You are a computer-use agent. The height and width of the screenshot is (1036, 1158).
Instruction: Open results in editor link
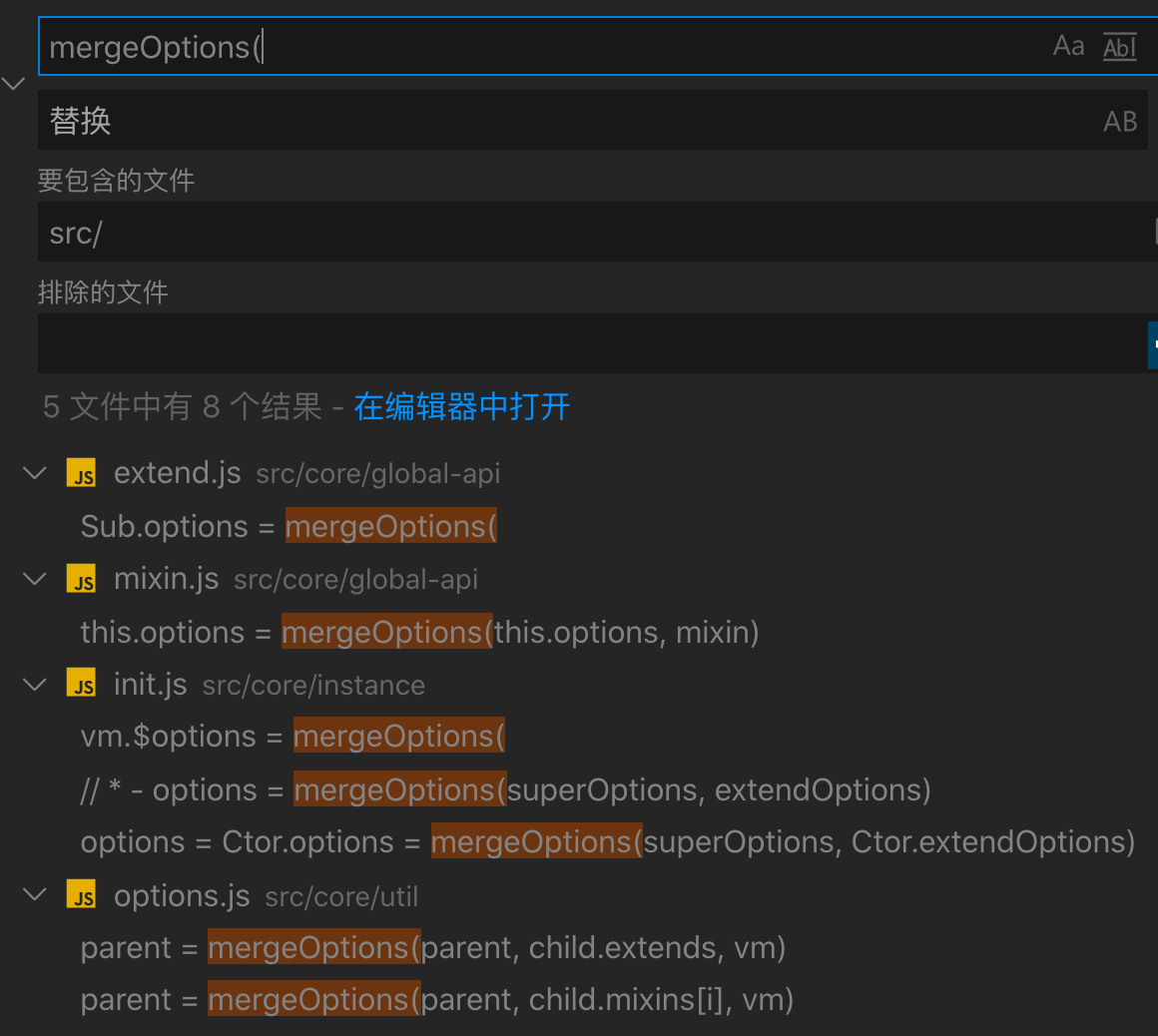pyautogui.click(x=461, y=406)
